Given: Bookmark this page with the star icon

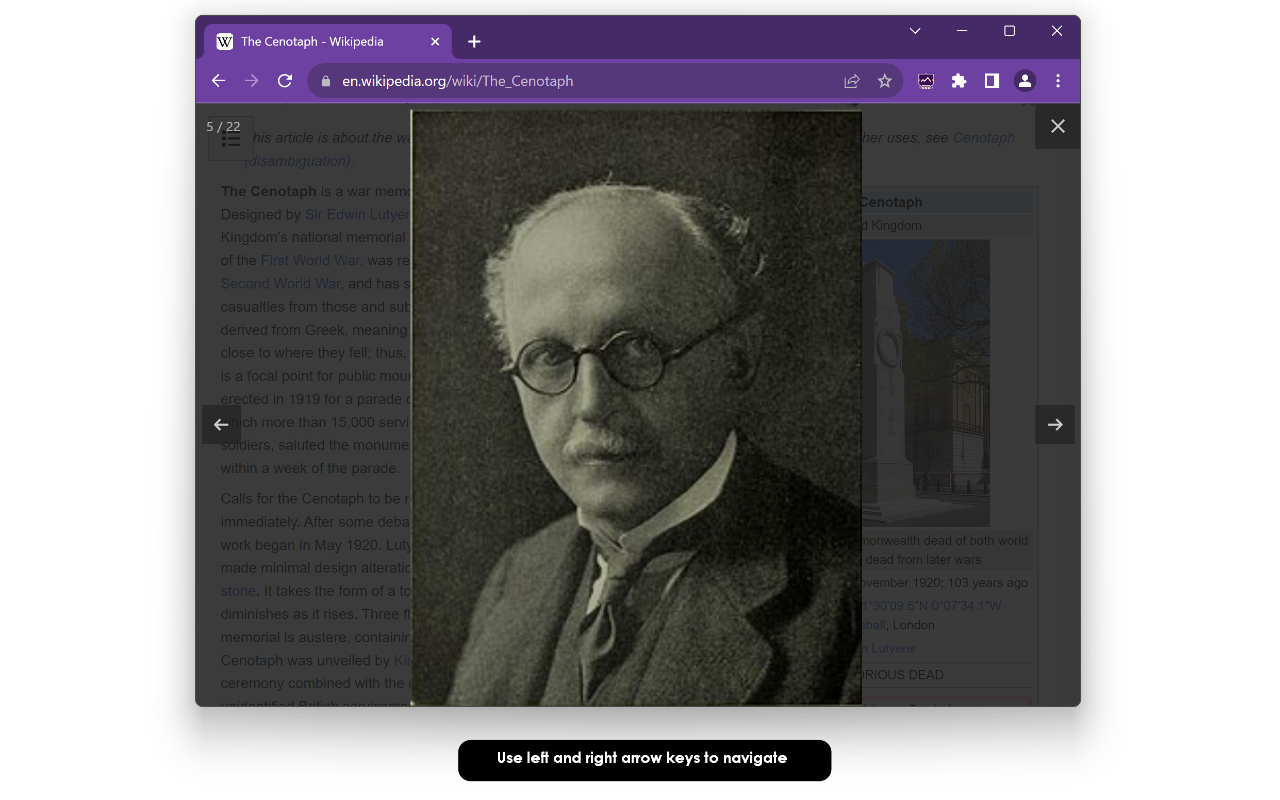Looking at the screenshot, I should tap(885, 81).
